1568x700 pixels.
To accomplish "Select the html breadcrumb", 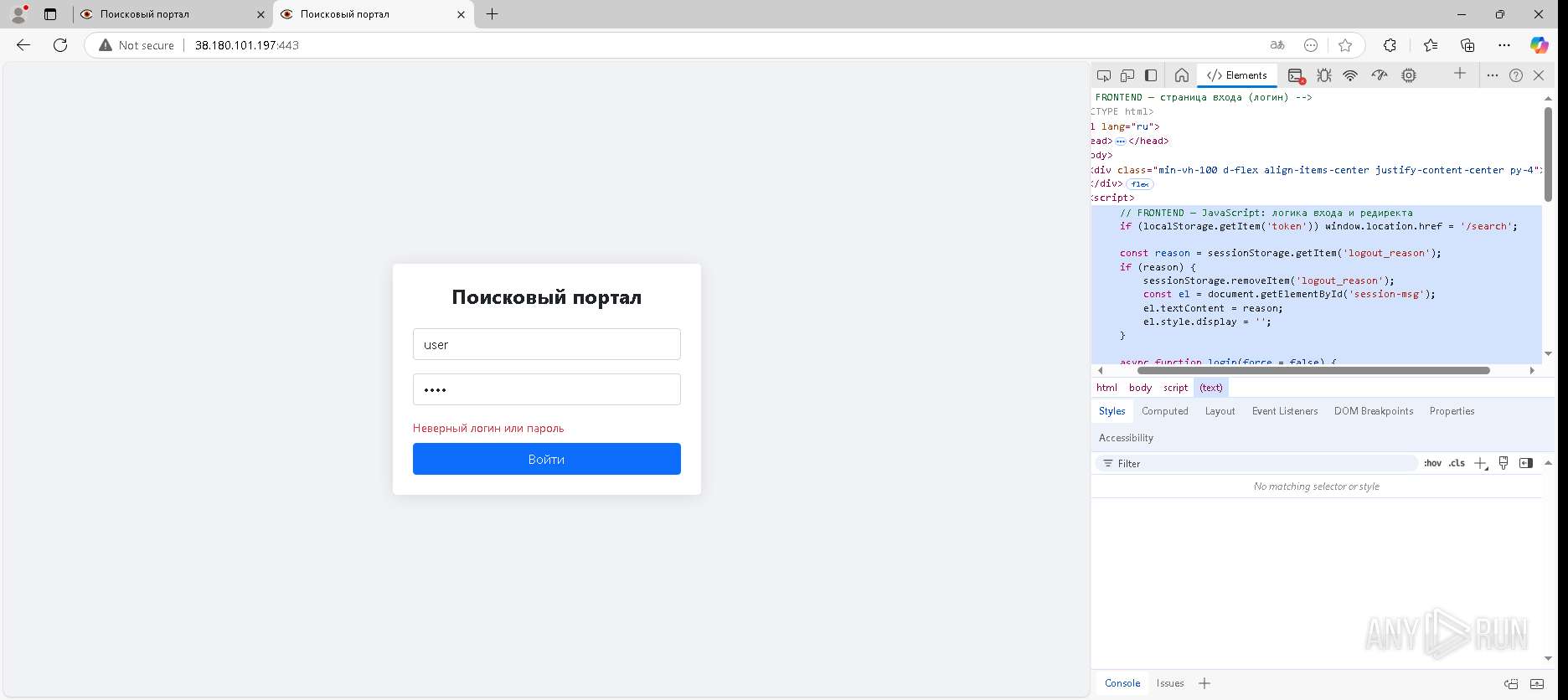I will click(x=1106, y=388).
